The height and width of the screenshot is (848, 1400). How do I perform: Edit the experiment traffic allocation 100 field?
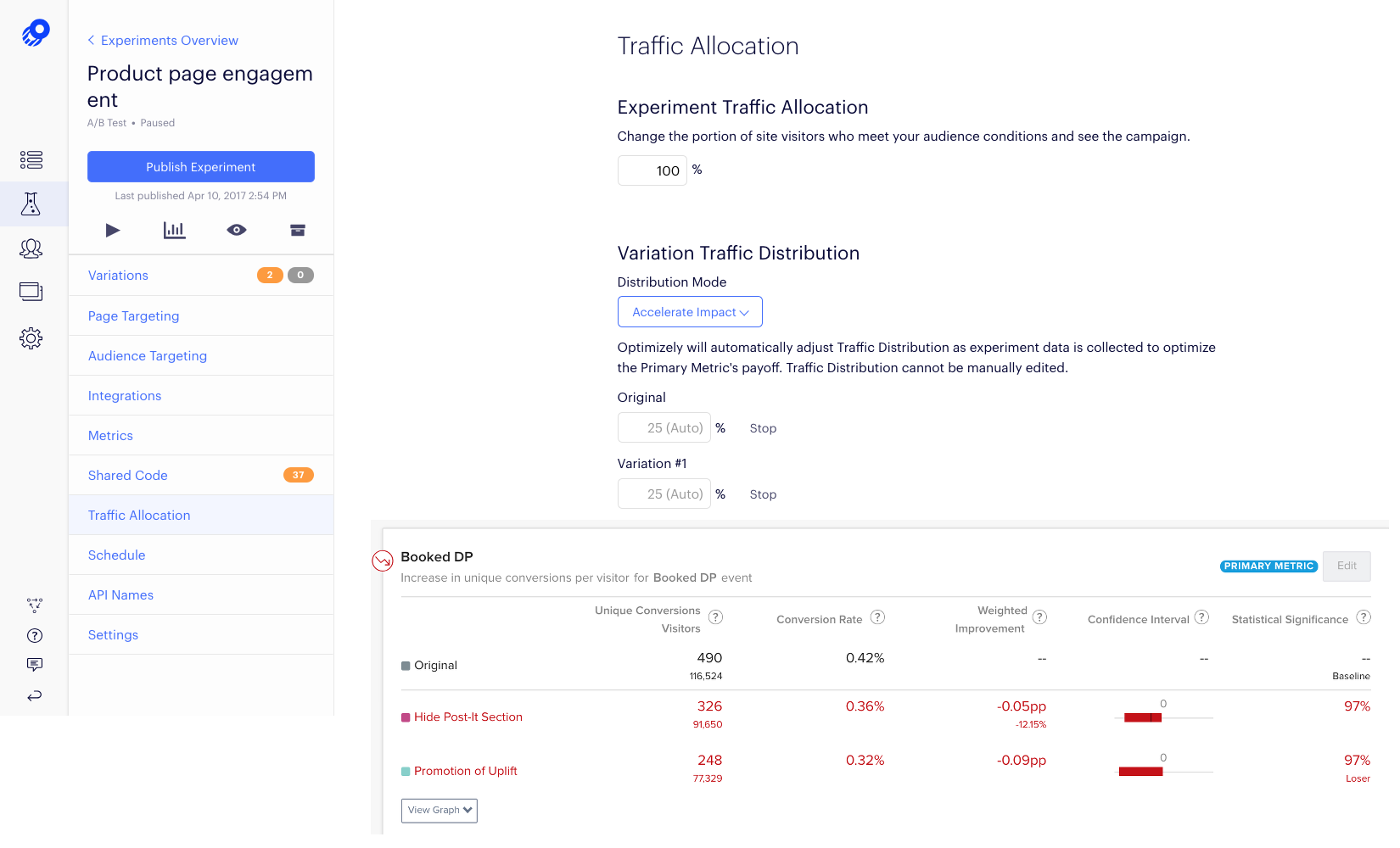[x=652, y=170]
